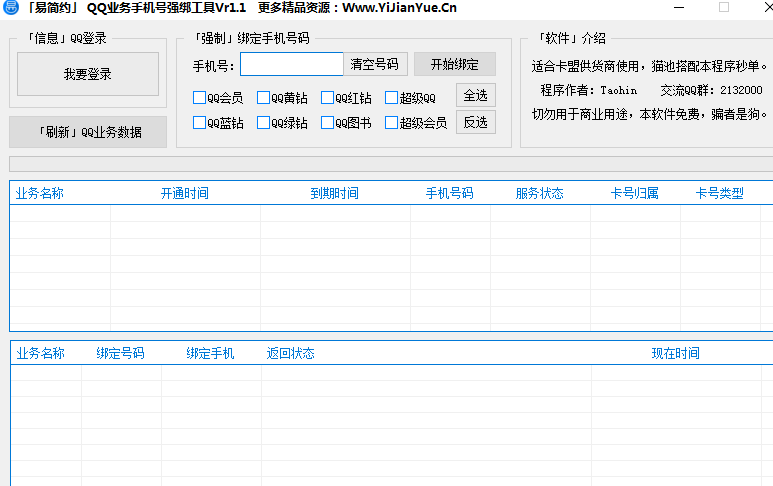Tick the QQ图书 checkbox

click(x=328, y=123)
